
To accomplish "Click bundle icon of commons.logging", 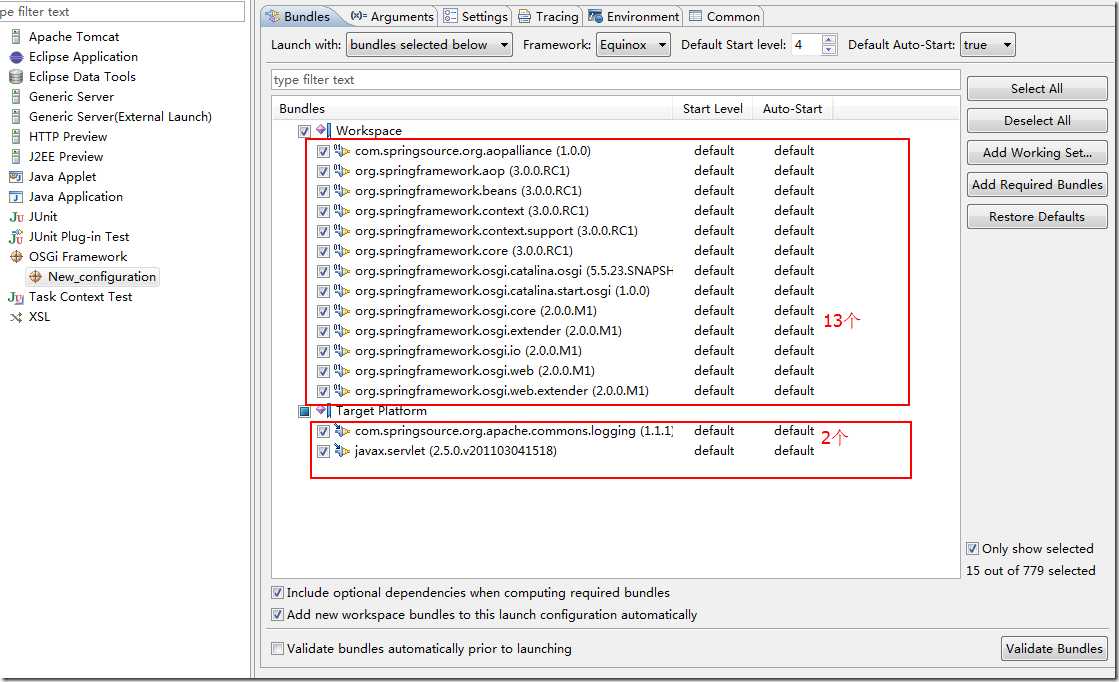I will pos(342,430).
